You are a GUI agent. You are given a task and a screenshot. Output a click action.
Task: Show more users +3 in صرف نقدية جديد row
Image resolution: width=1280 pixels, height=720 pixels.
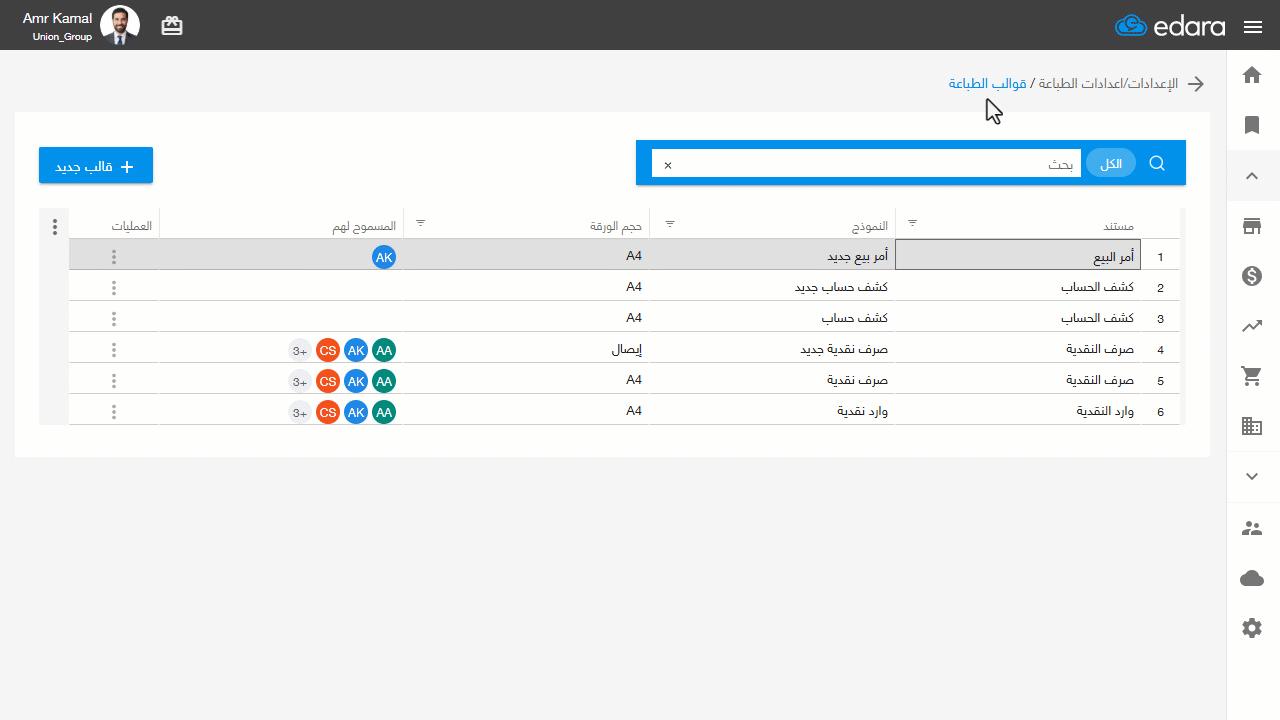[x=300, y=350]
